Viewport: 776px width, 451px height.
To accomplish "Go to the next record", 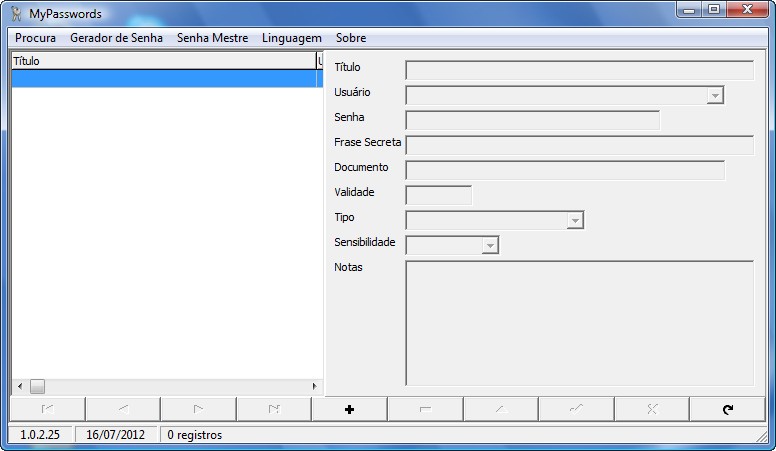I will coord(198,409).
